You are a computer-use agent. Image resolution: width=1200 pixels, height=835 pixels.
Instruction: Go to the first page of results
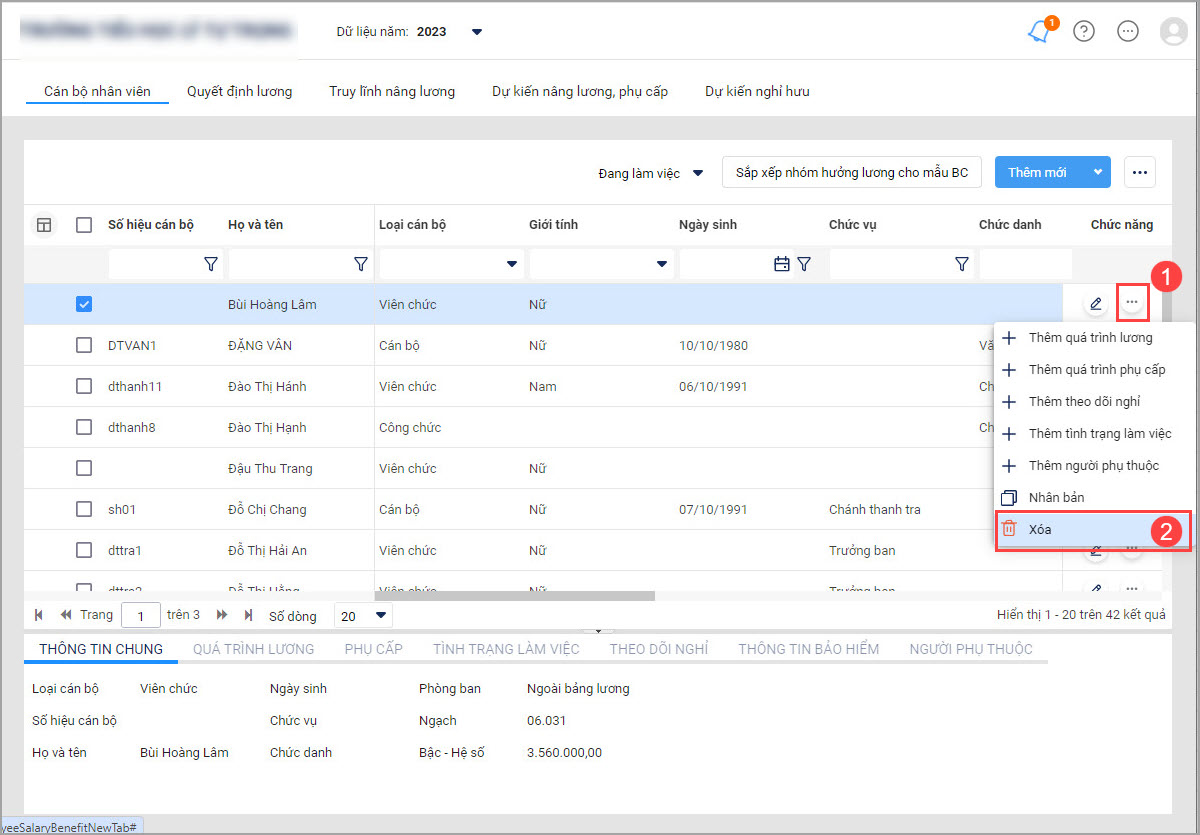pos(39,615)
